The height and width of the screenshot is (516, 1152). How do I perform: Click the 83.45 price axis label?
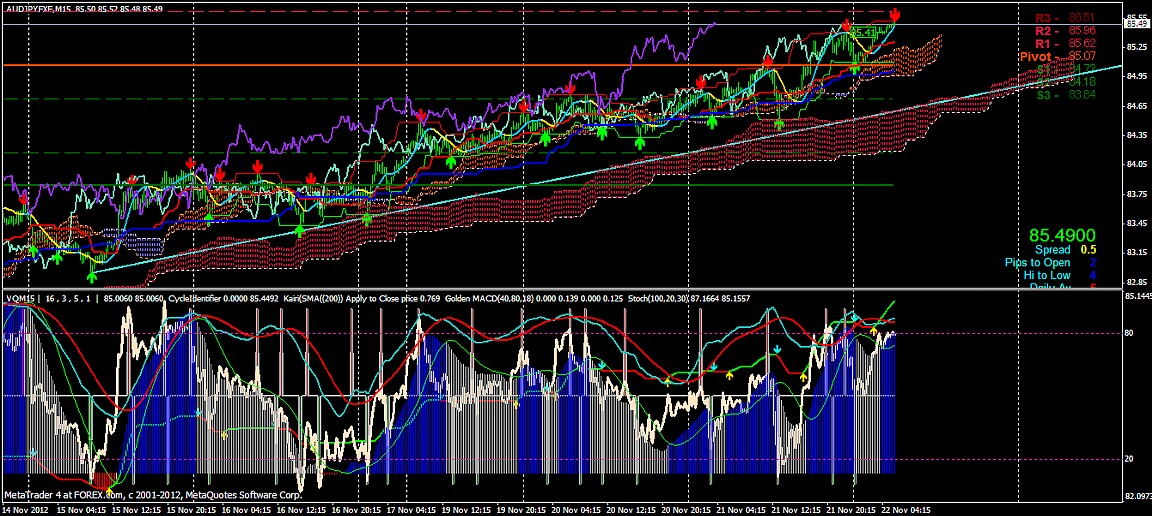[x=1137, y=223]
